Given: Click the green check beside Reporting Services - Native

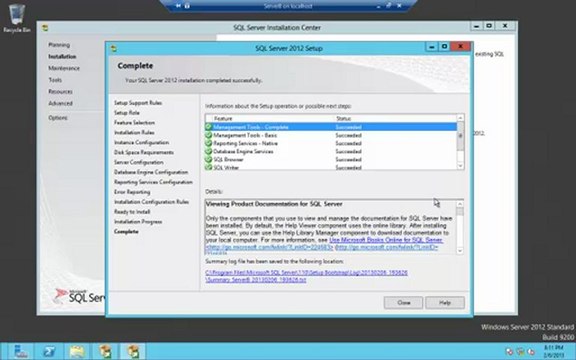Looking at the screenshot, I should coord(208,143).
